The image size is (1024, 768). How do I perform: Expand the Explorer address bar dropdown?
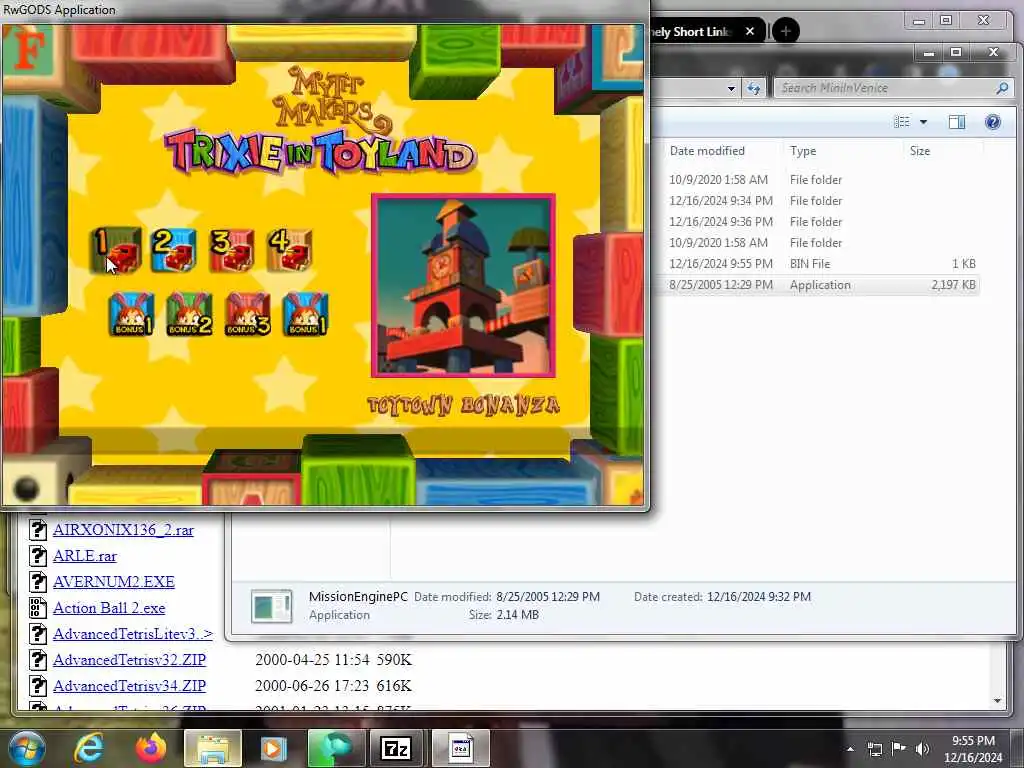[x=731, y=88]
